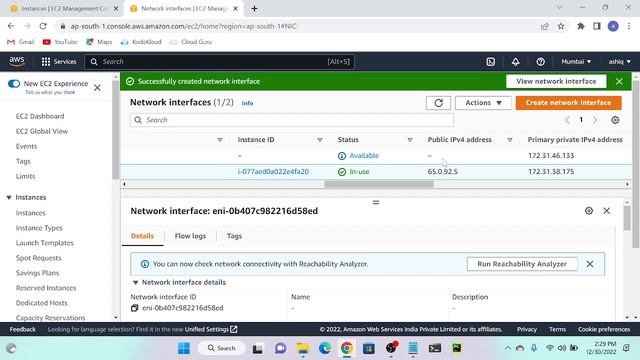
Task: Click the network interfaces search field
Action: [291, 120]
